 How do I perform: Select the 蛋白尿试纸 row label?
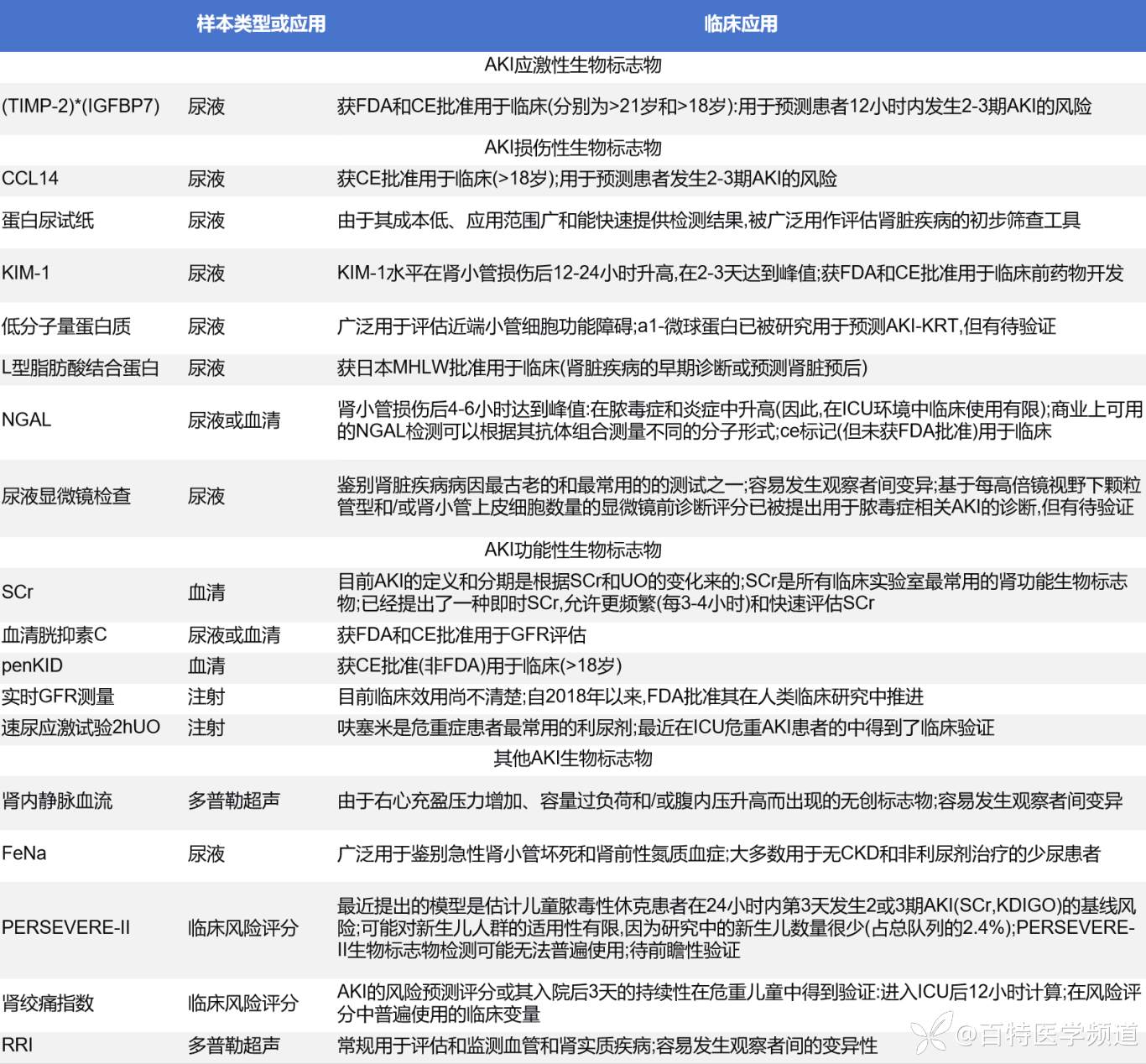(48, 221)
